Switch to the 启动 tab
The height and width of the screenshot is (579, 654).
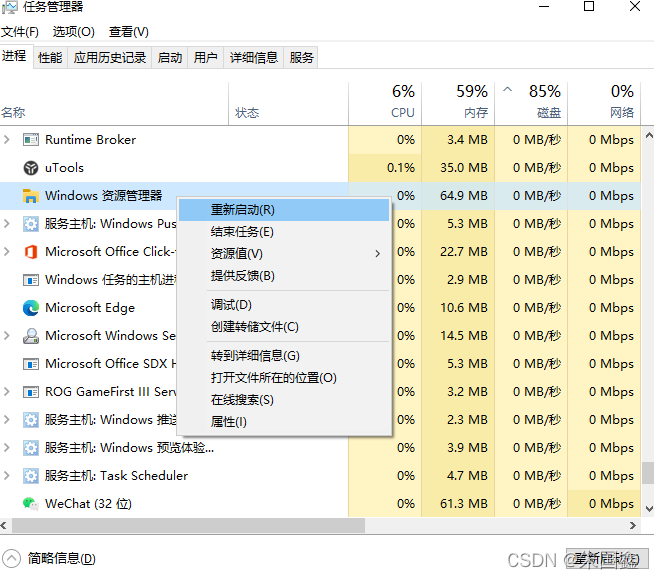click(170, 58)
